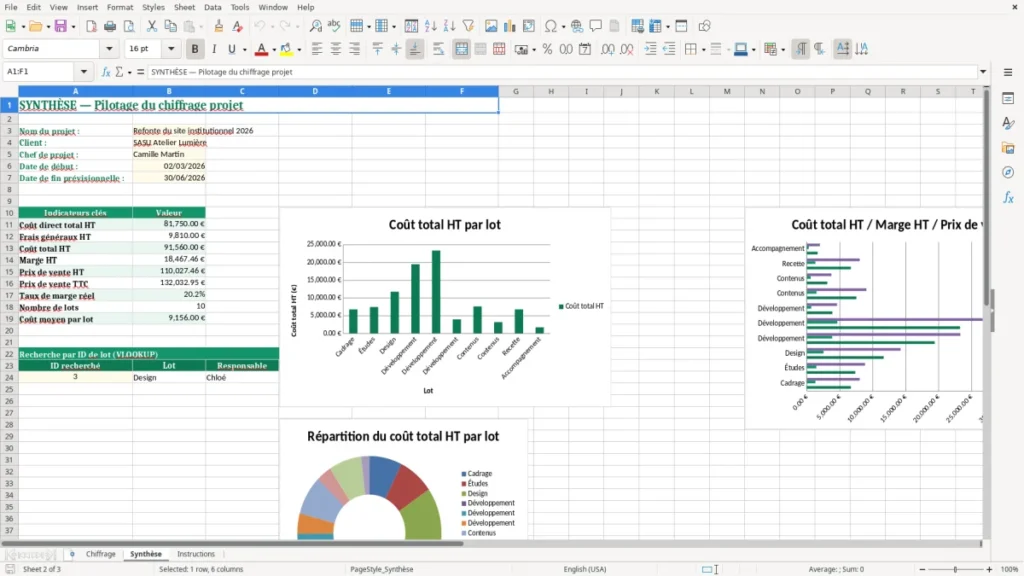Screen dimensions: 1024x576
Task: Apply the yellow background color swatch
Action: click(286, 49)
